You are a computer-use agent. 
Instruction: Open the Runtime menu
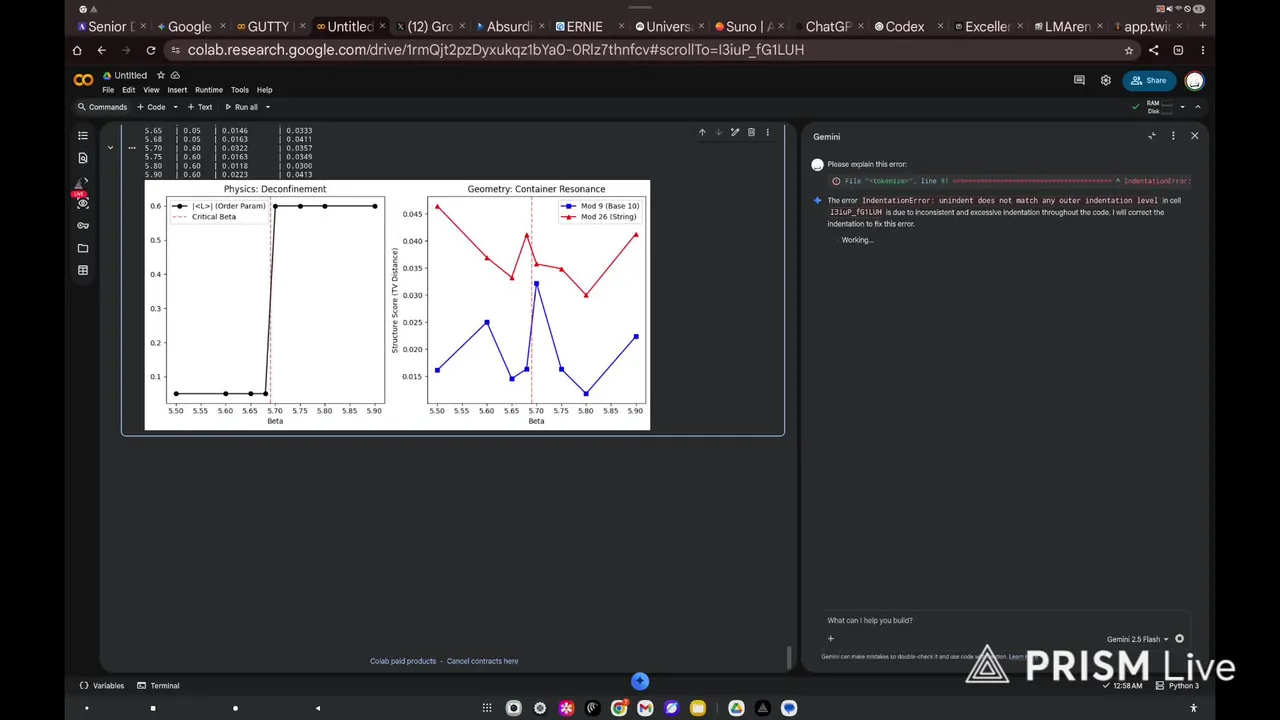(x=209, y=90)
